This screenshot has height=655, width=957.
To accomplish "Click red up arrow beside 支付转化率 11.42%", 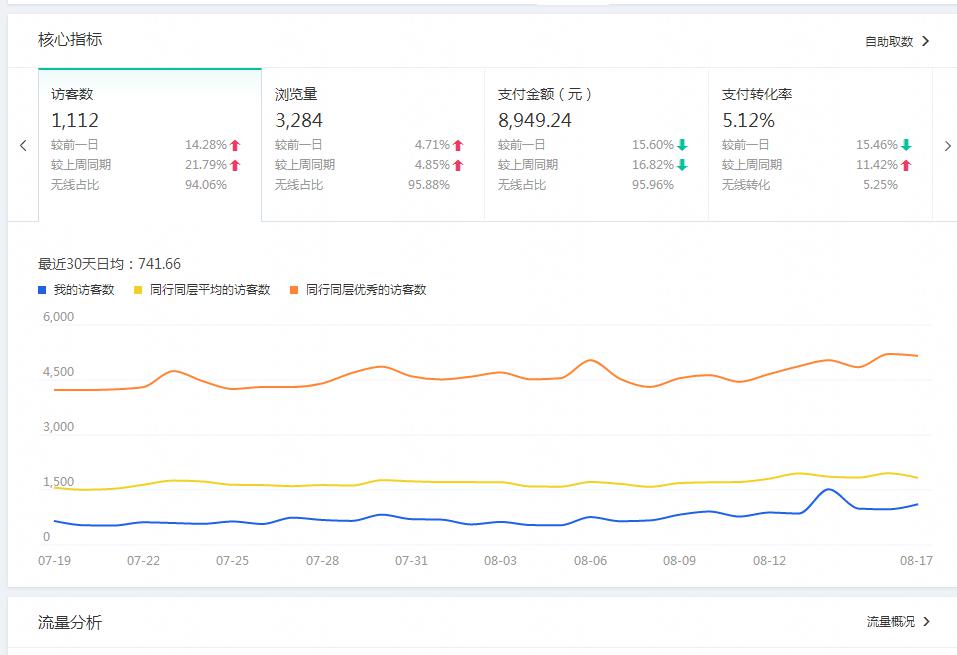I will (905, 165).
